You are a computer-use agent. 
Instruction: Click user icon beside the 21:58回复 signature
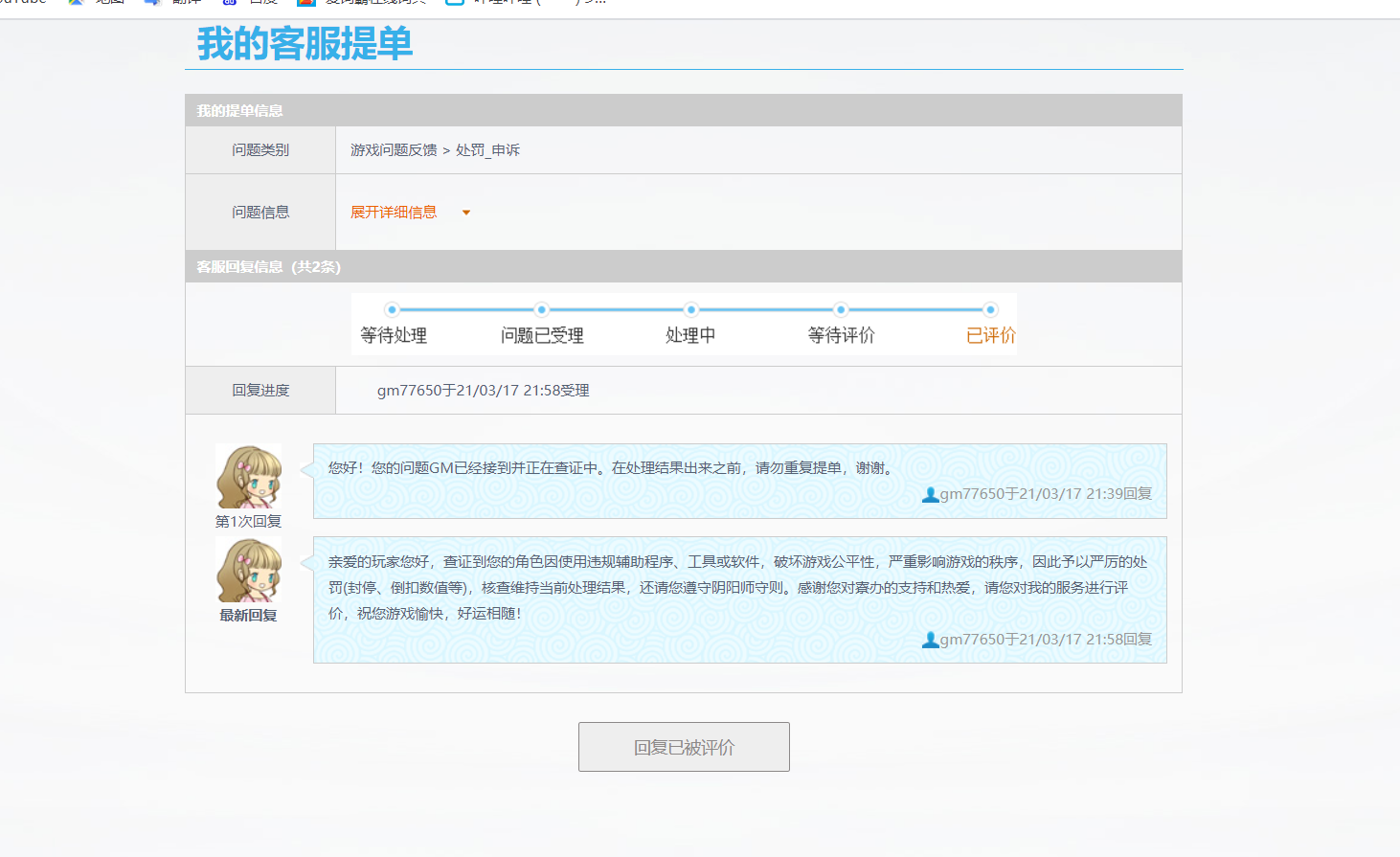coord(930,641)
